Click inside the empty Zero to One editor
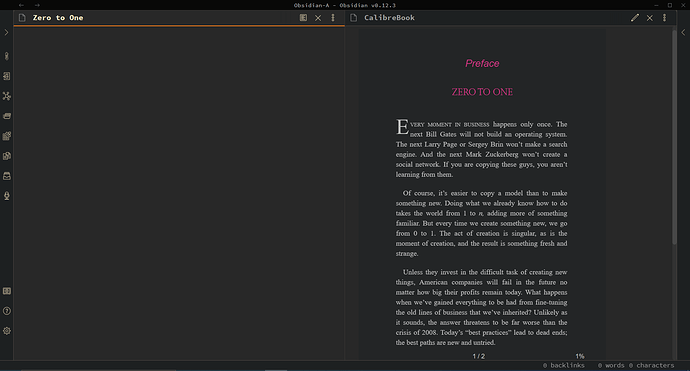 179,193
